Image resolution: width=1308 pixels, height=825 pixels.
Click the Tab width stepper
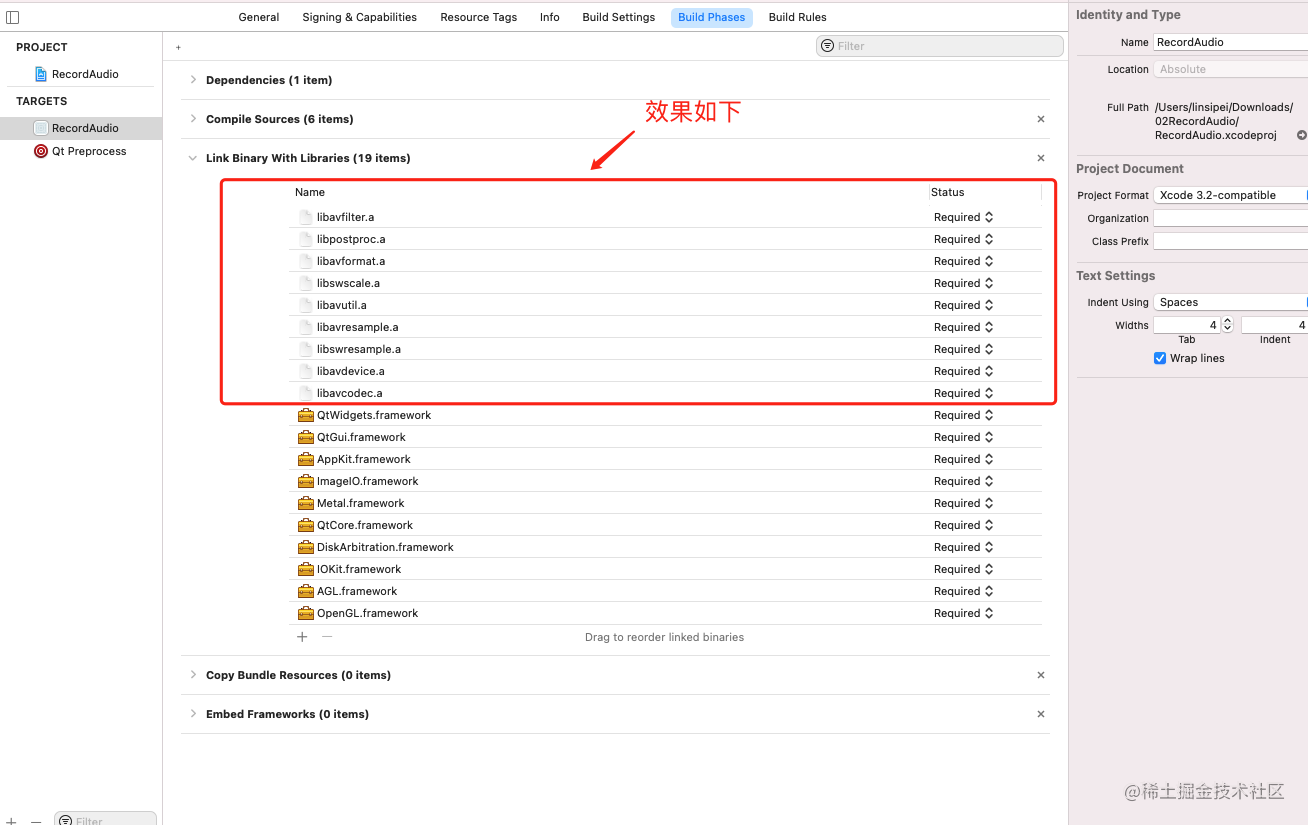click(1228, 325)
